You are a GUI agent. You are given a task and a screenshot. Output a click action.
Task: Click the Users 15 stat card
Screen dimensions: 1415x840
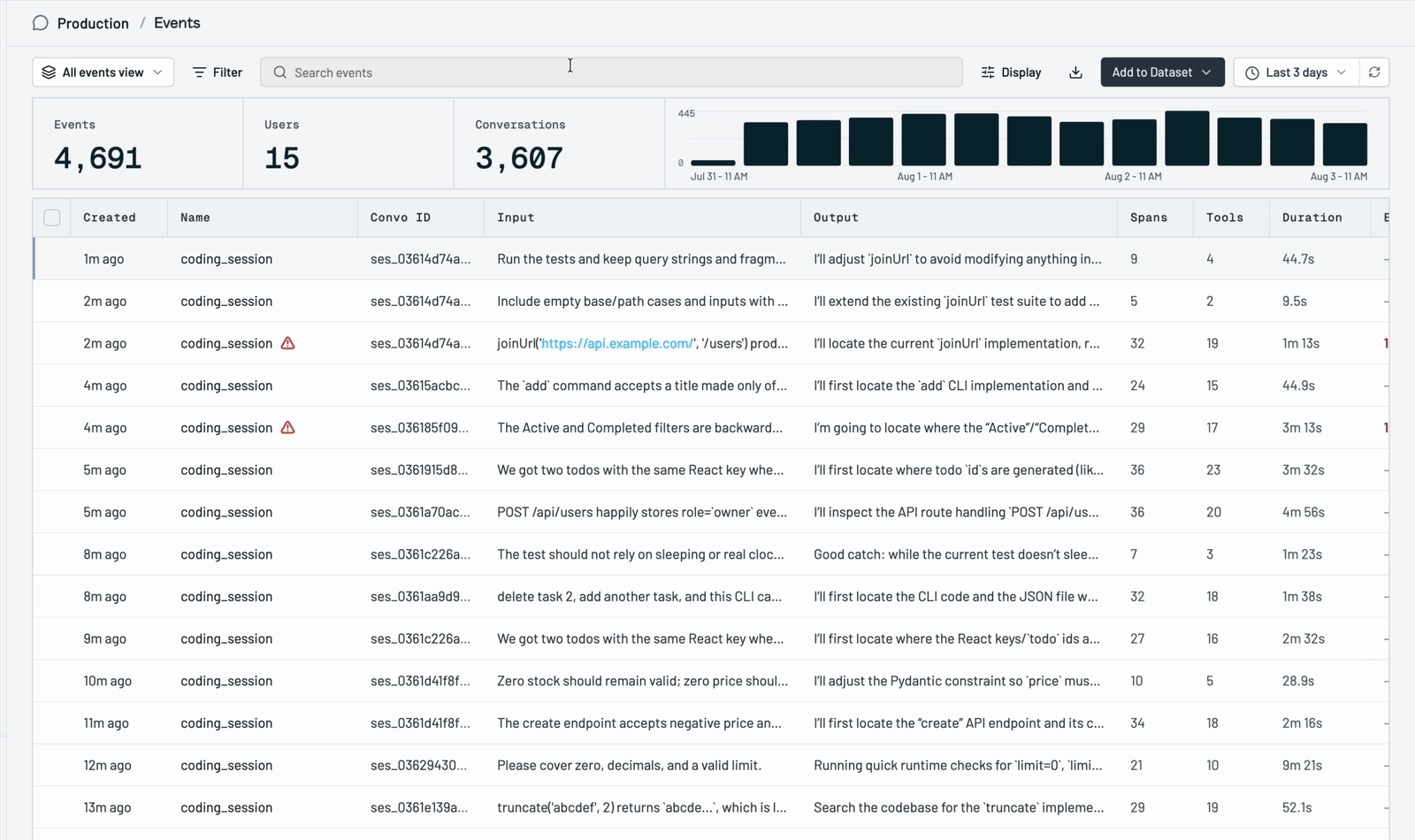[348, 143]
